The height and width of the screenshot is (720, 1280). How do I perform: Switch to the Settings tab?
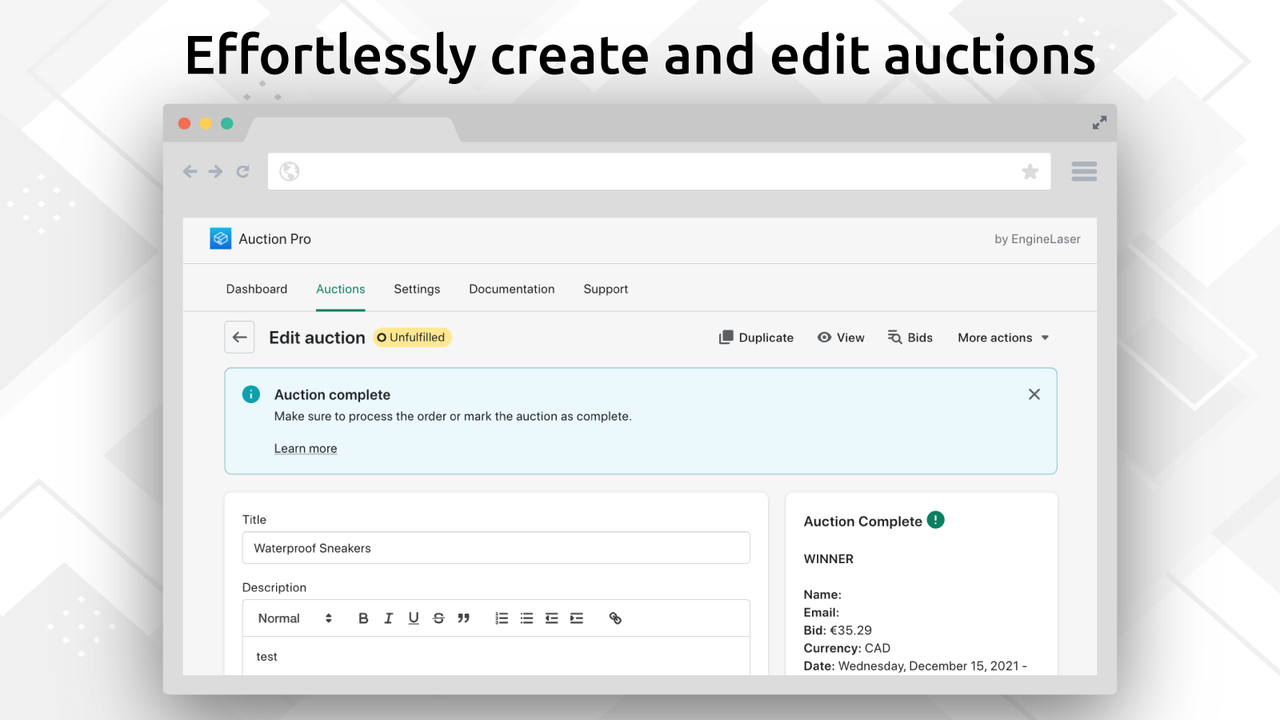(x=417, y=289)
